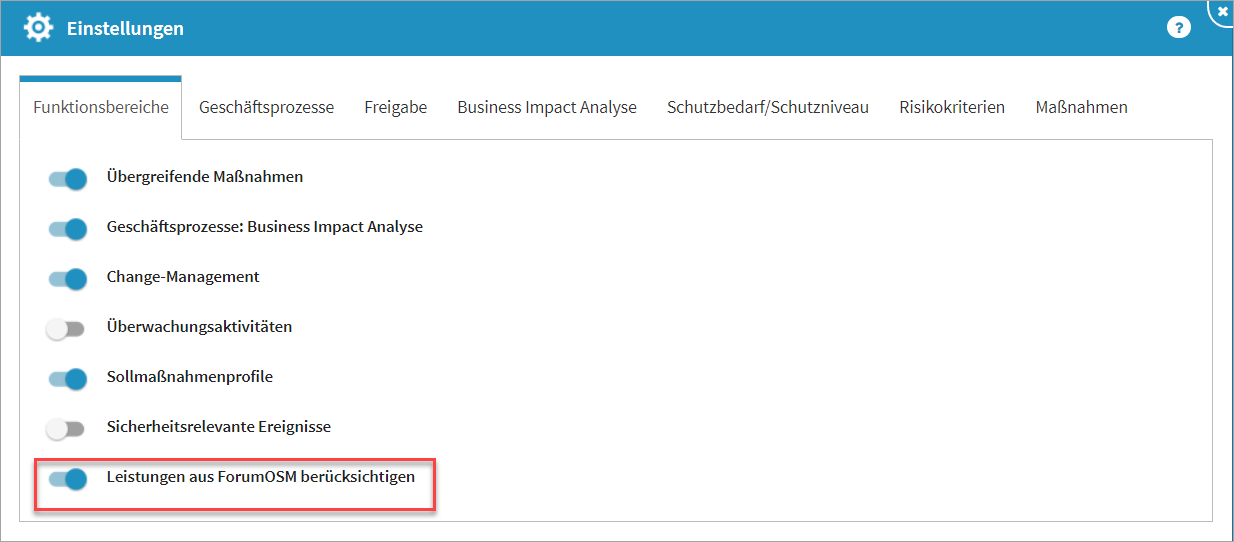Viewport: 1234px width, 542px height.
Task: Click the Einstellungen dialog title
Action: pyautogui.click(x=125, y=28)
